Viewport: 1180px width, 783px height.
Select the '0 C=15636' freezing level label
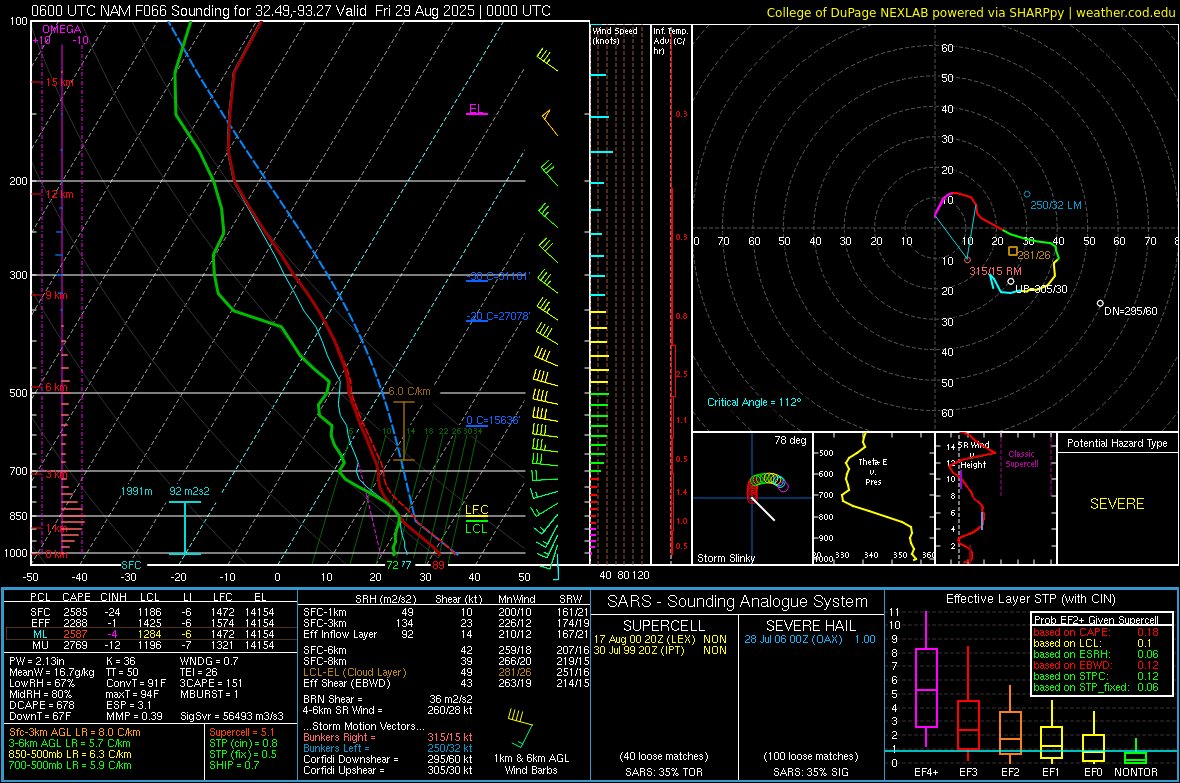(x=492, y=420)
